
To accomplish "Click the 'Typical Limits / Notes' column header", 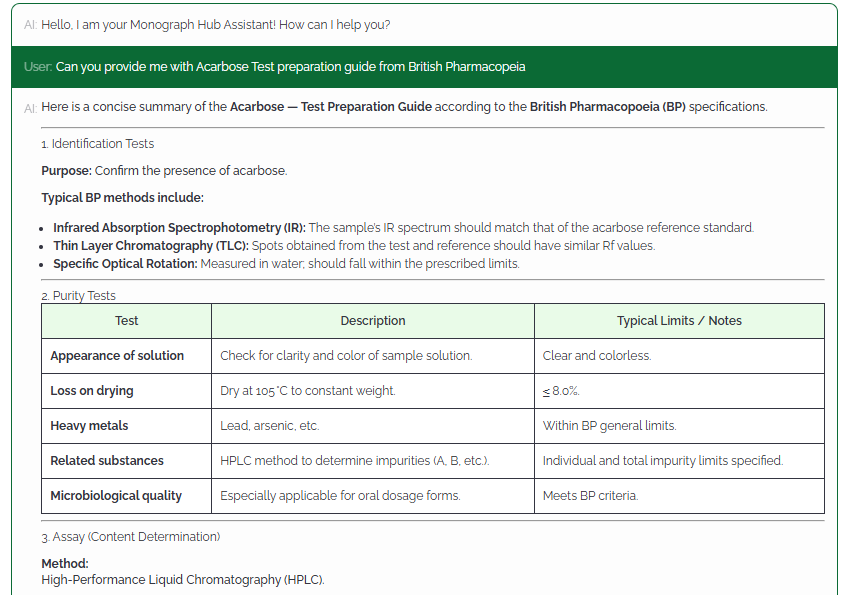I will coord(679,320).
